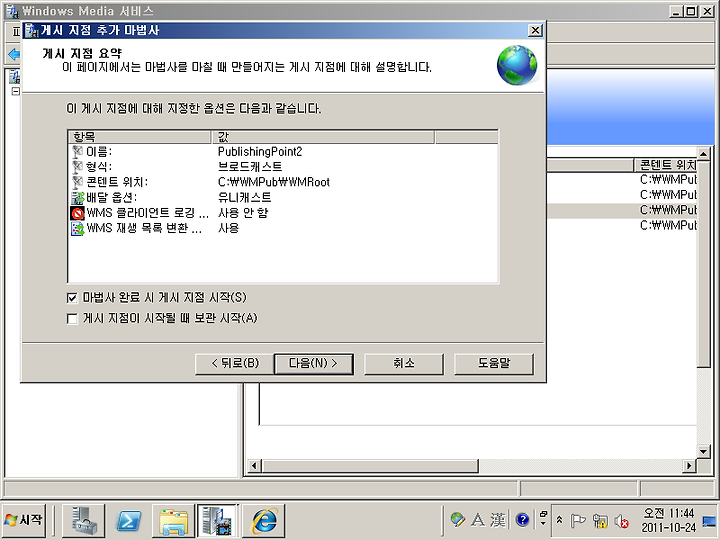The height and width of the screenshot is (540, 720).
Task: Select the 유니캐스트 value
Action: [244, 197]
